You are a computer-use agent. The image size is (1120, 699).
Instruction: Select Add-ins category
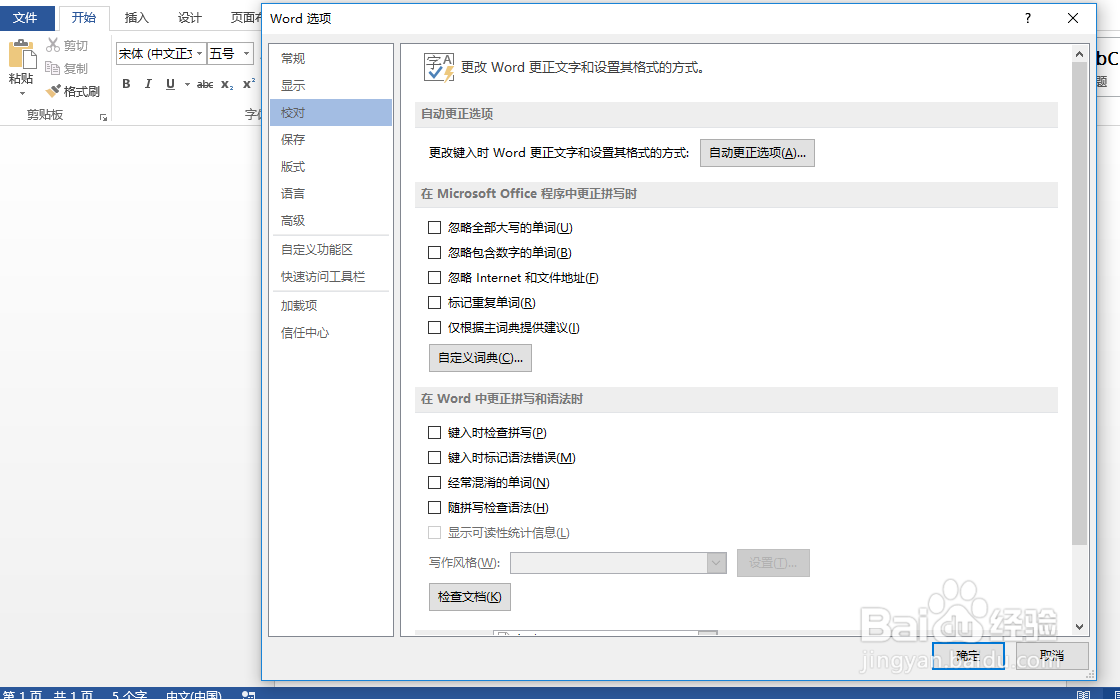(x=331, y=306)
